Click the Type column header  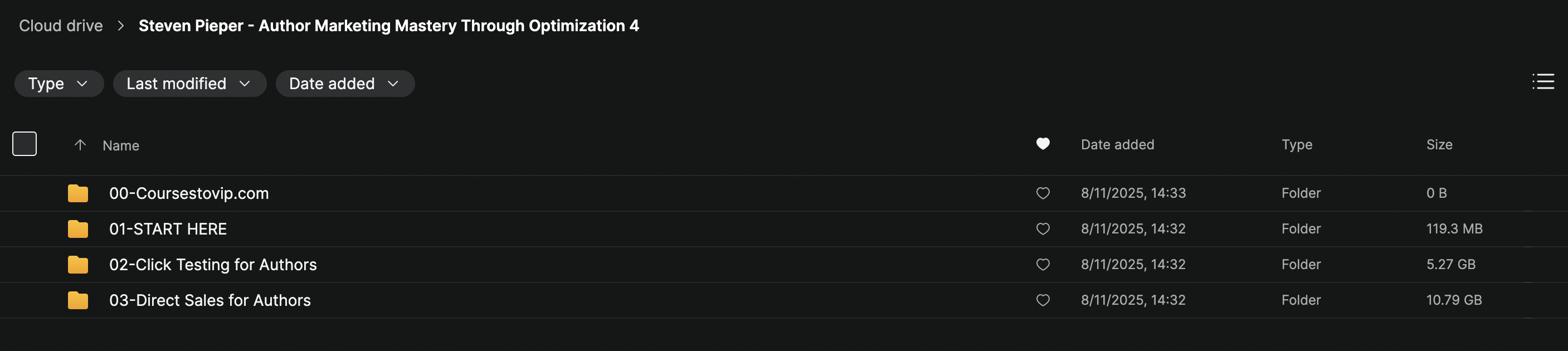[1297, 145]
